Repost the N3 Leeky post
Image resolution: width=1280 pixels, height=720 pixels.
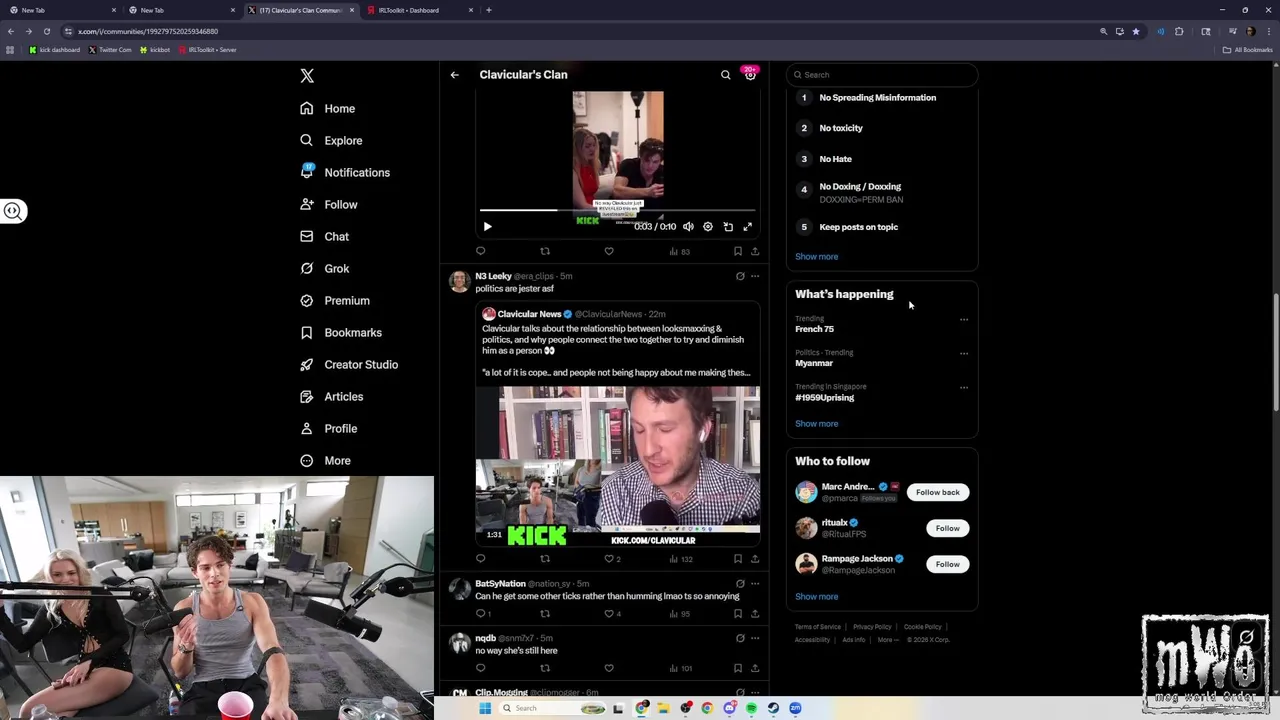pyautogui.click(x=545, y=559)
